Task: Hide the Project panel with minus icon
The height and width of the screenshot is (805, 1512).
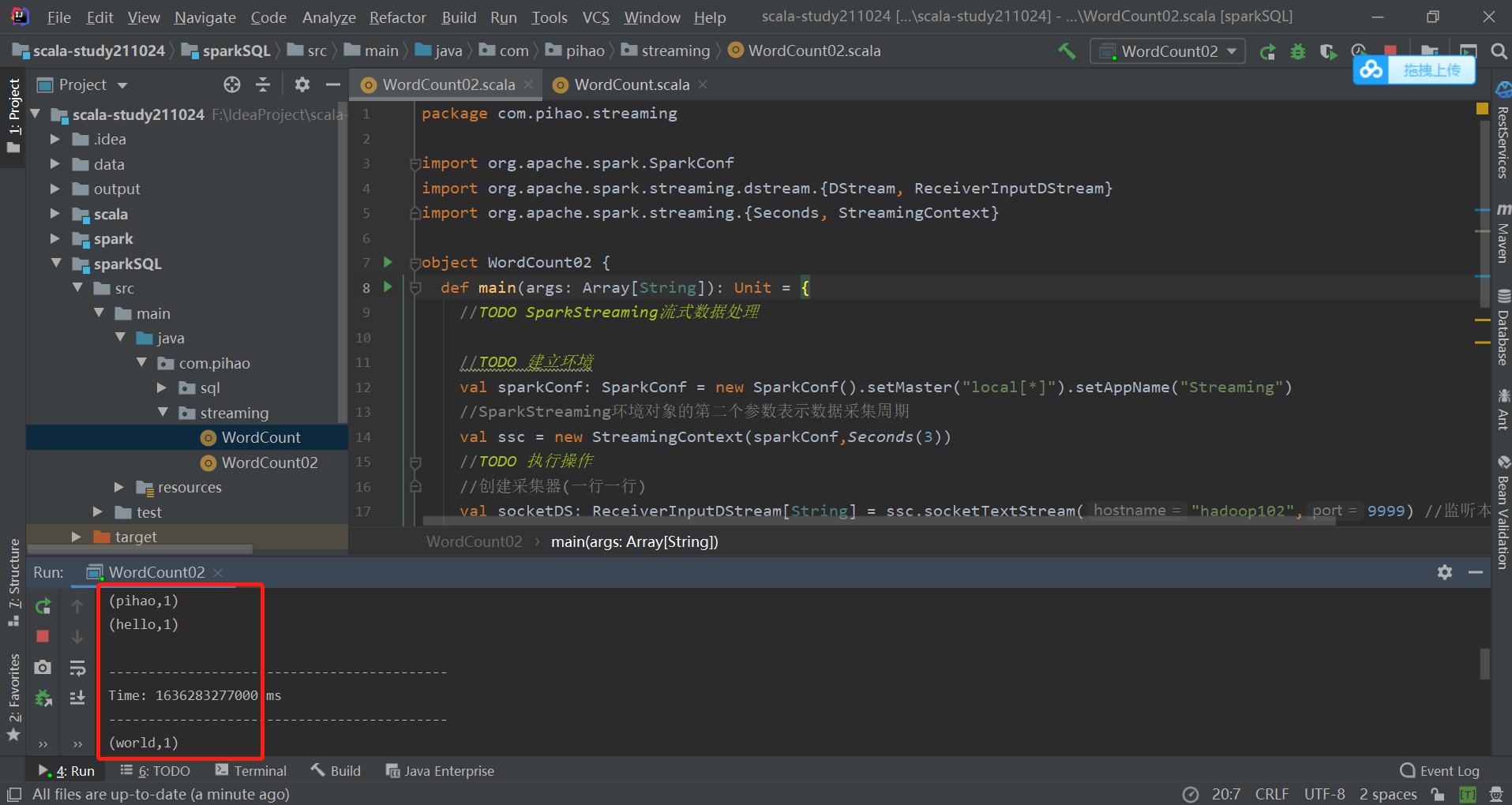Action: tap(333, 84)
